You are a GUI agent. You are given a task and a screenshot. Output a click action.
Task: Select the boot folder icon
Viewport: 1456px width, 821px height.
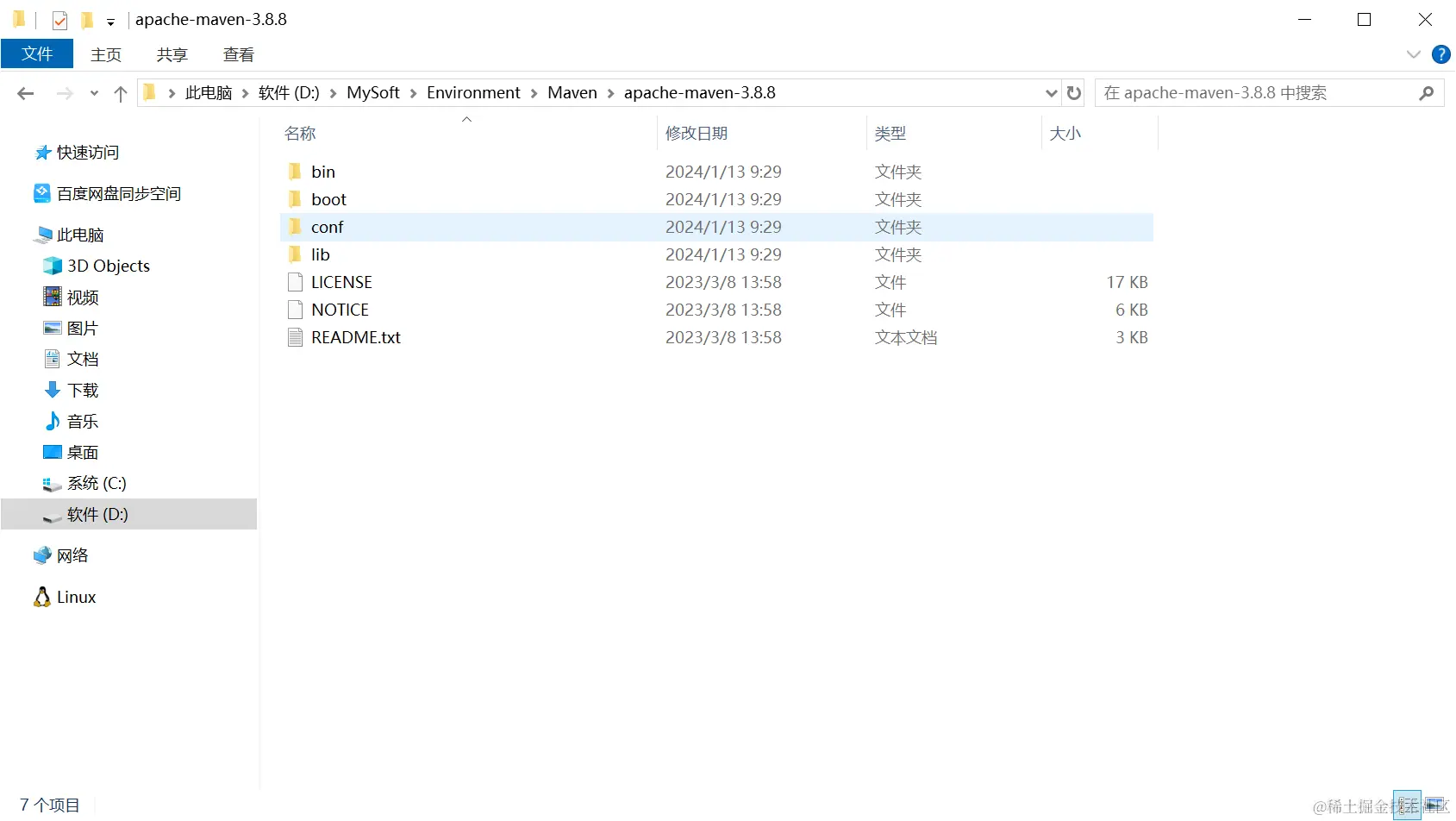pos(295,199)
